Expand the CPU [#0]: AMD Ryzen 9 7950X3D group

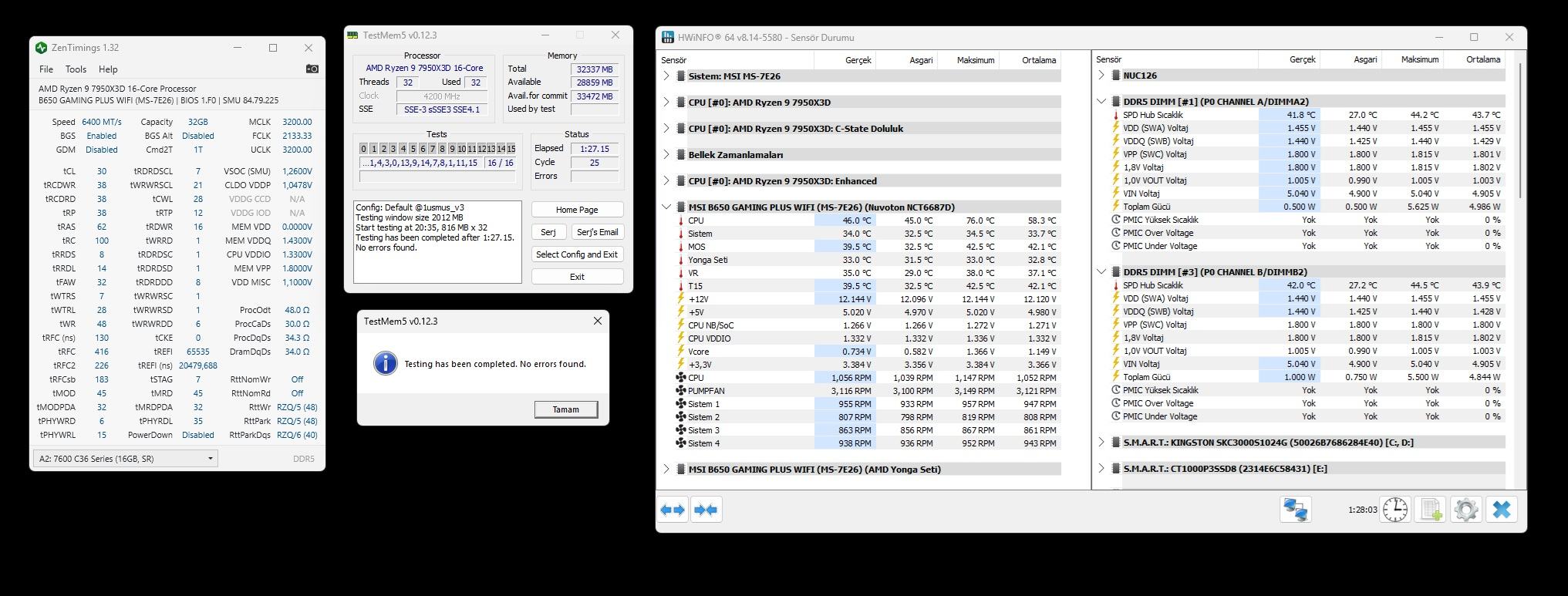point(666,103)
